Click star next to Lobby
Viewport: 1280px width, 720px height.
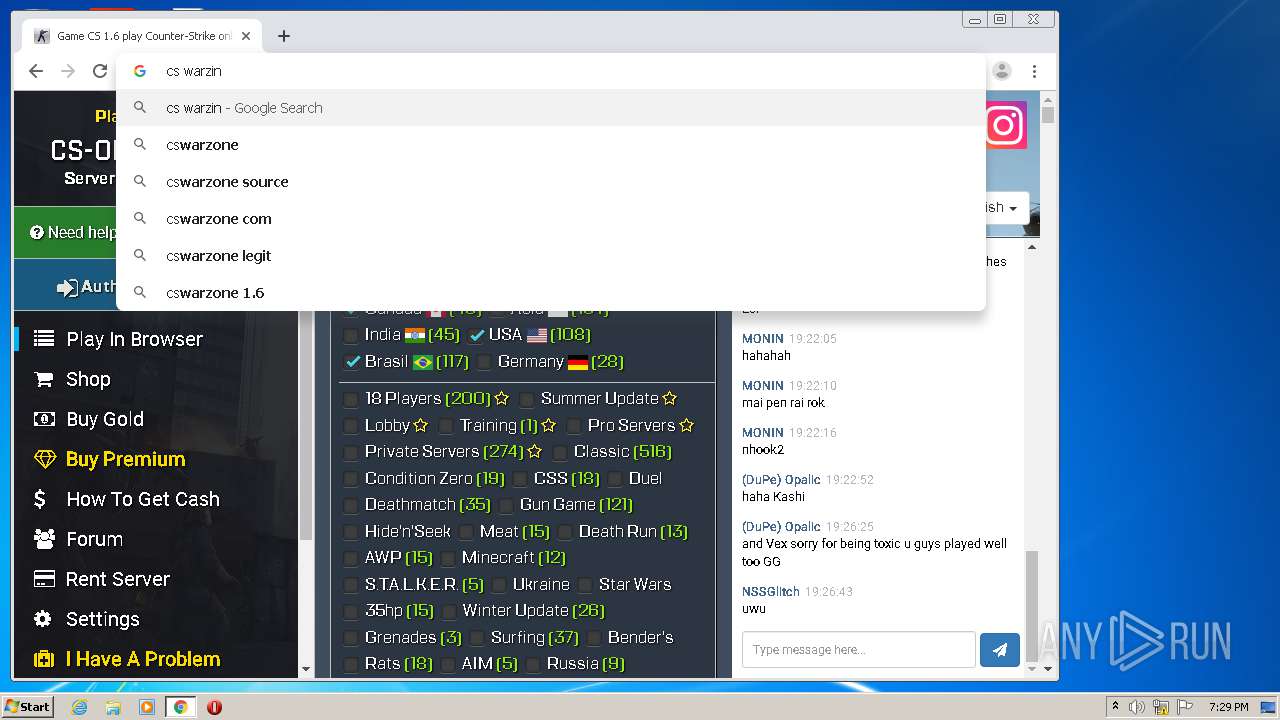tap(421, 426)
